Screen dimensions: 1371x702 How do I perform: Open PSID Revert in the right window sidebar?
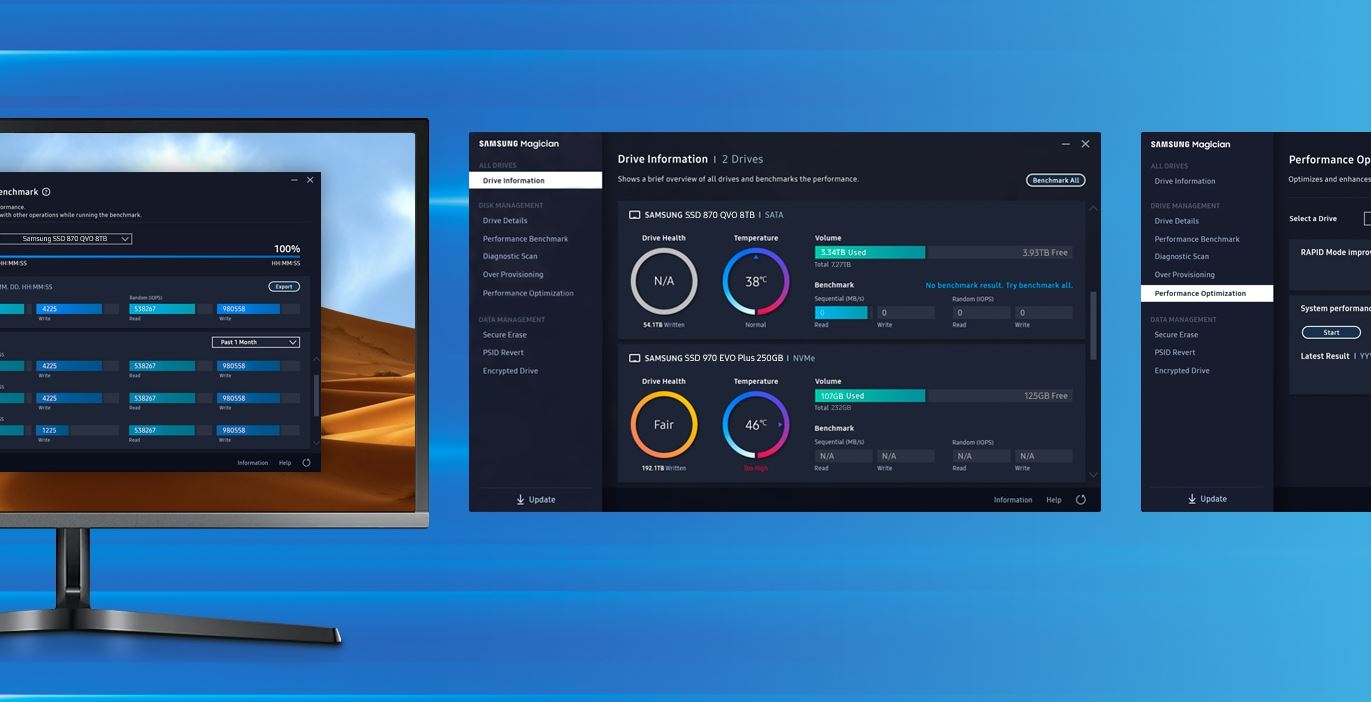(x=1175, y=352)
